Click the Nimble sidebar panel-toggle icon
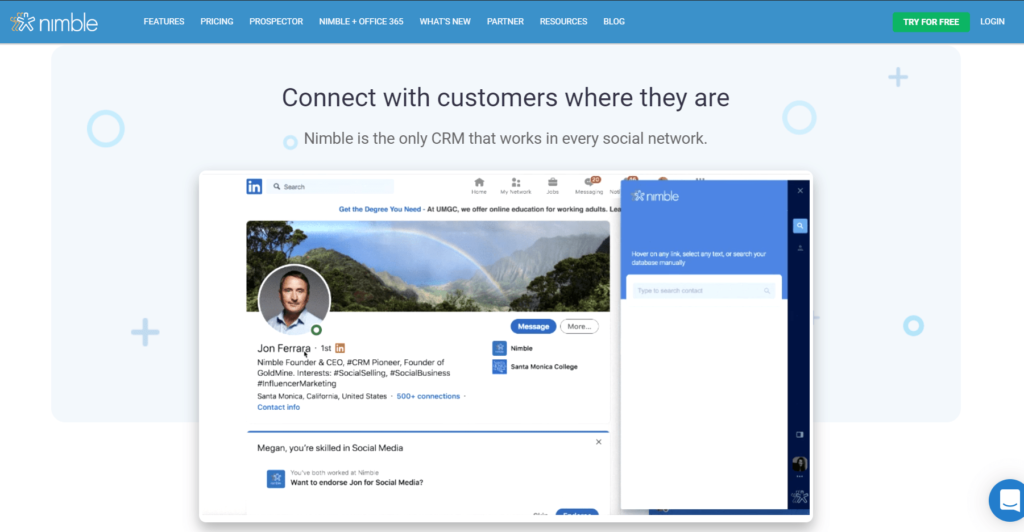The height and width of the screenshot is (532, 1024). tap(800, 435)
